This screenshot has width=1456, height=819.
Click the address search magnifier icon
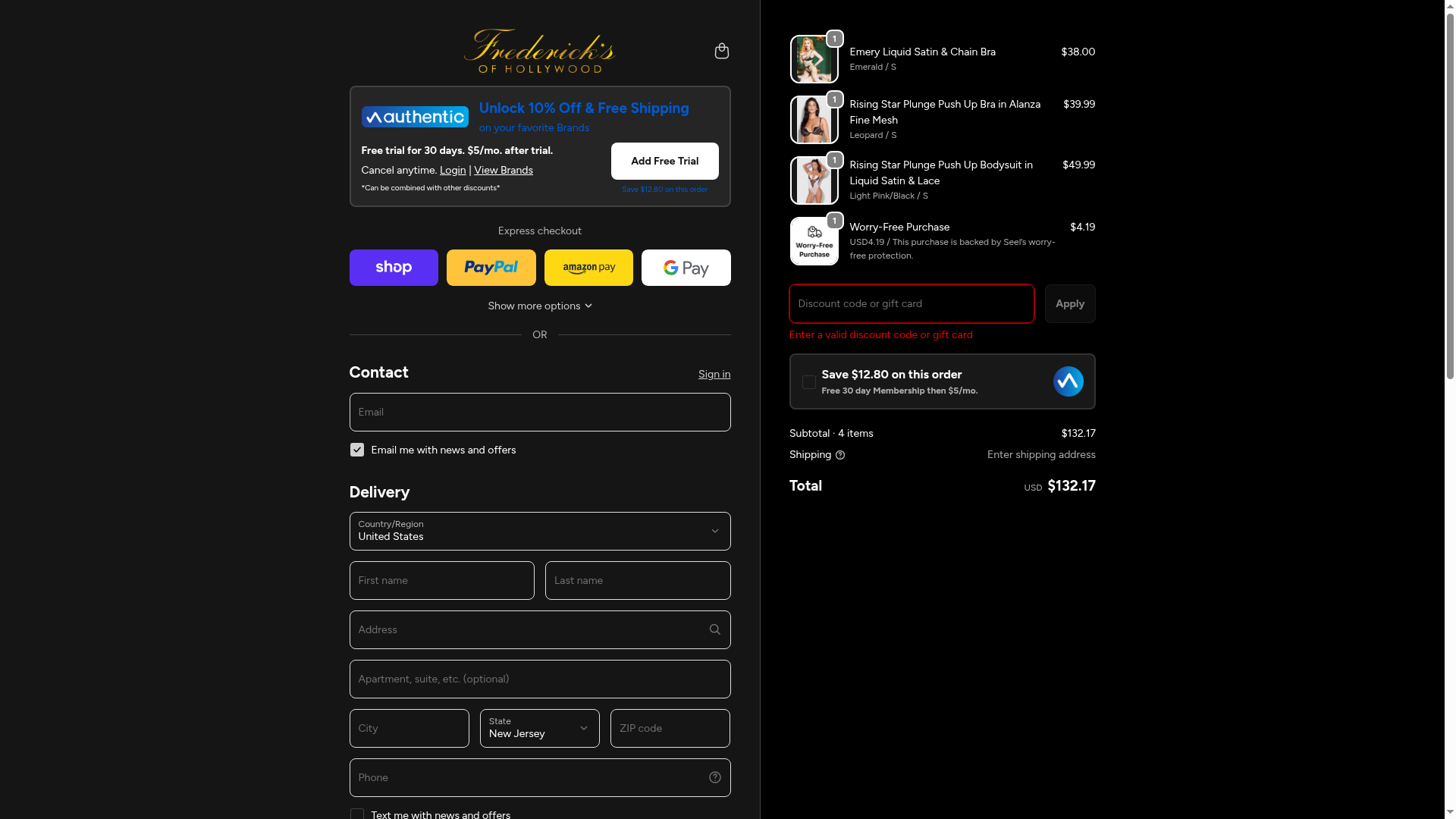pyautogui.click(x=714, y=629)
